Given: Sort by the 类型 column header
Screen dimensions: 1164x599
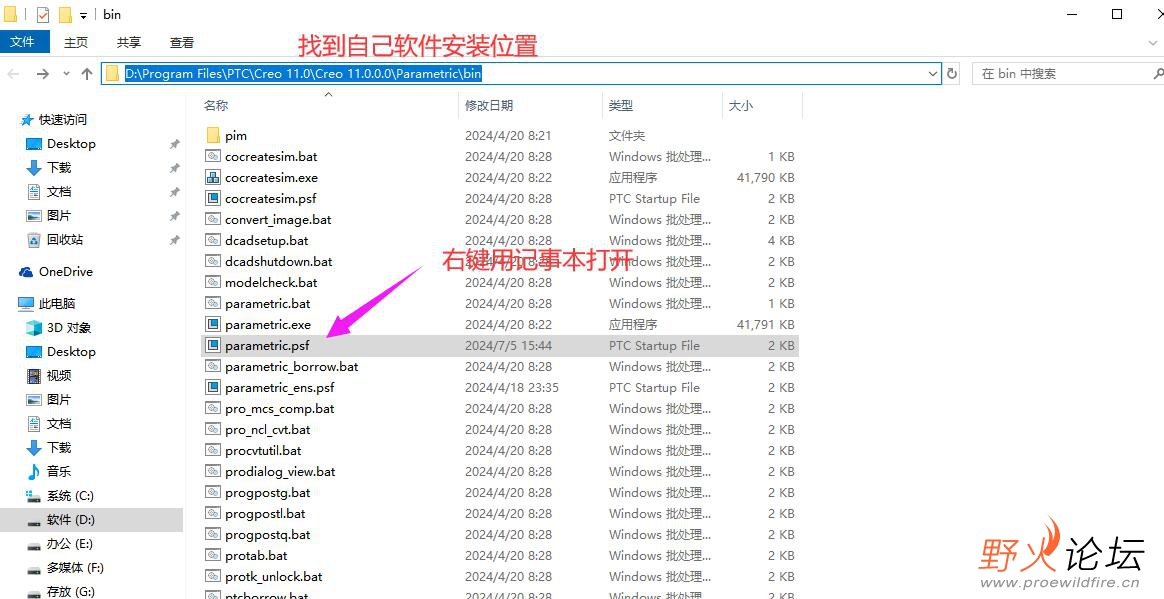Looking at the screenshot, I should tap(621, 105).
